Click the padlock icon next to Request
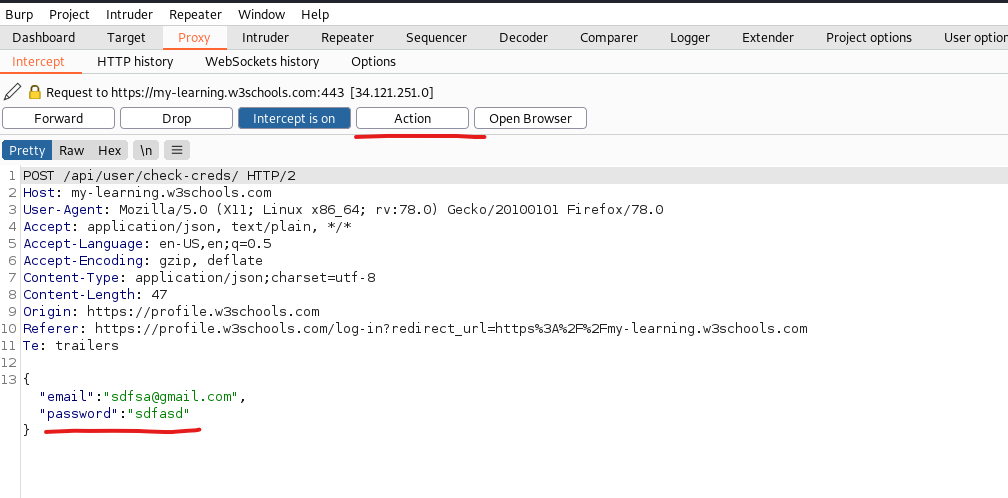Viewport: 1008px width, 498px height. [x=35, y=92]
